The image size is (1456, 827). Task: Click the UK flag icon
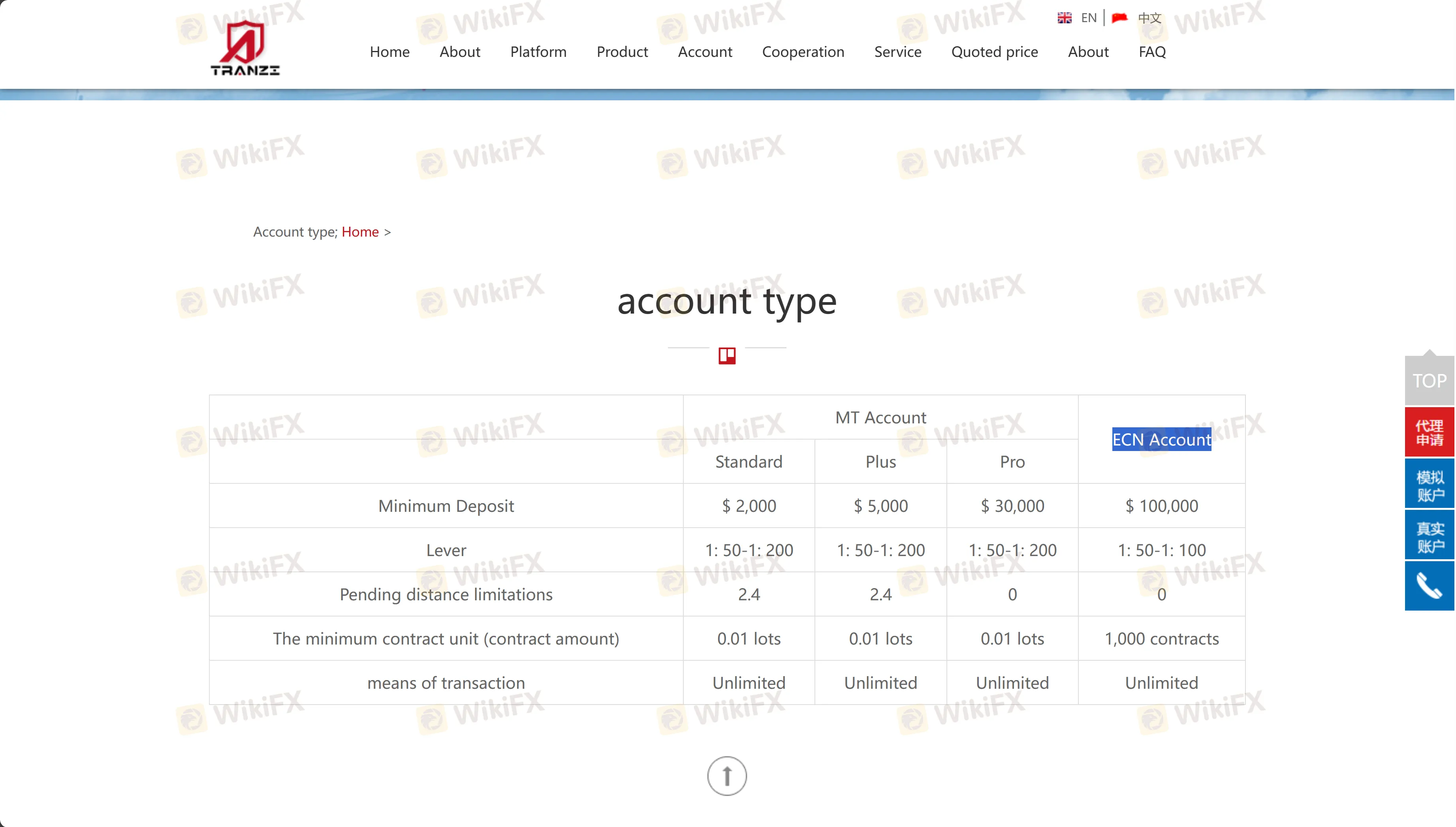pos(1065,17)
